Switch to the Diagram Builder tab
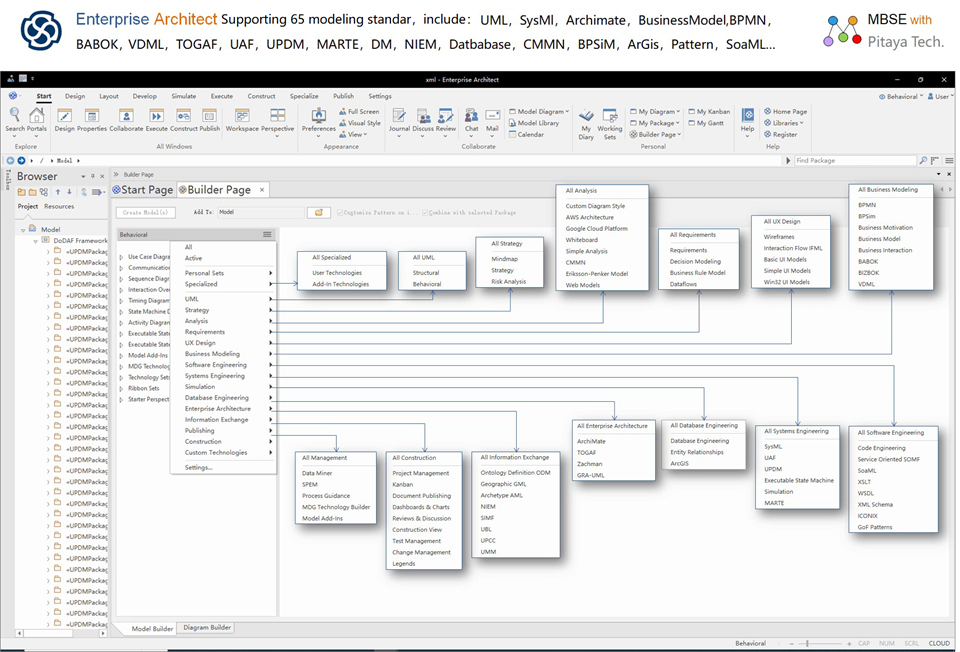This screenshot has height=652, width=960. (x=207, y=628)
